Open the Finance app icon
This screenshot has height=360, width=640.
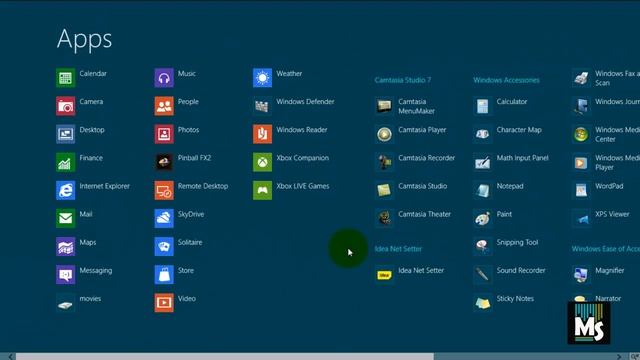point(65,162)
